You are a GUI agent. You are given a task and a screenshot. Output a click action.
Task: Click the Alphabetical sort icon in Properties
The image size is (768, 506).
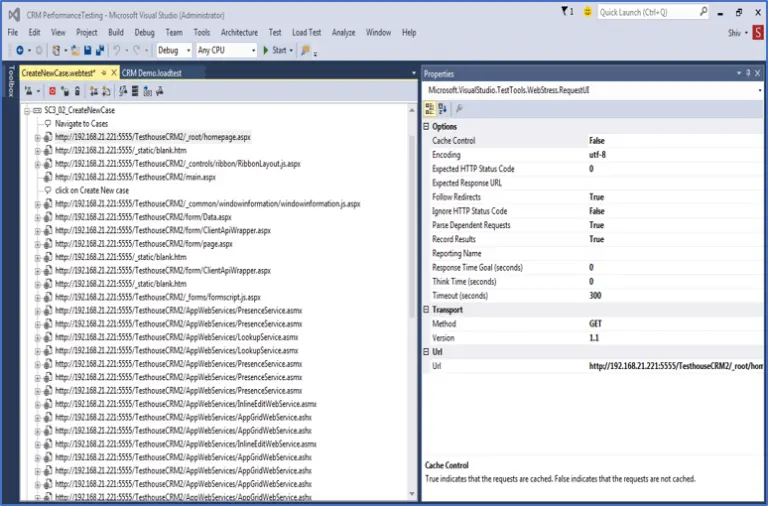coord(444,109)
